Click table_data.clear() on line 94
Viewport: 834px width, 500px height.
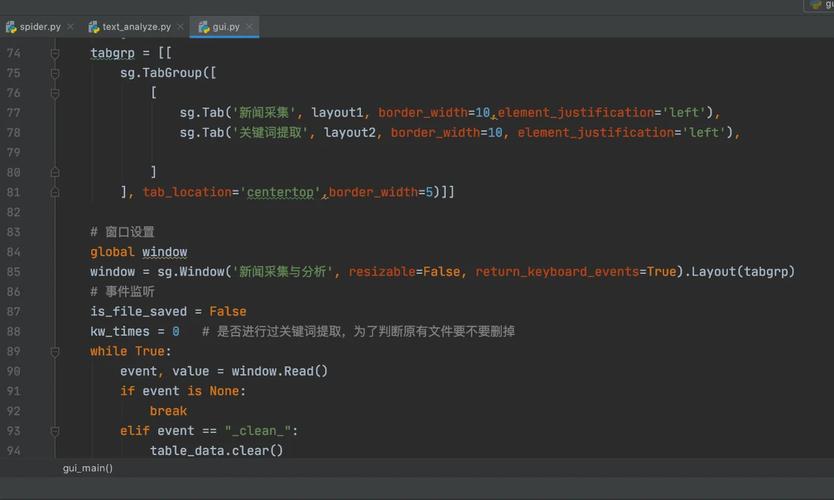(216, 451)
